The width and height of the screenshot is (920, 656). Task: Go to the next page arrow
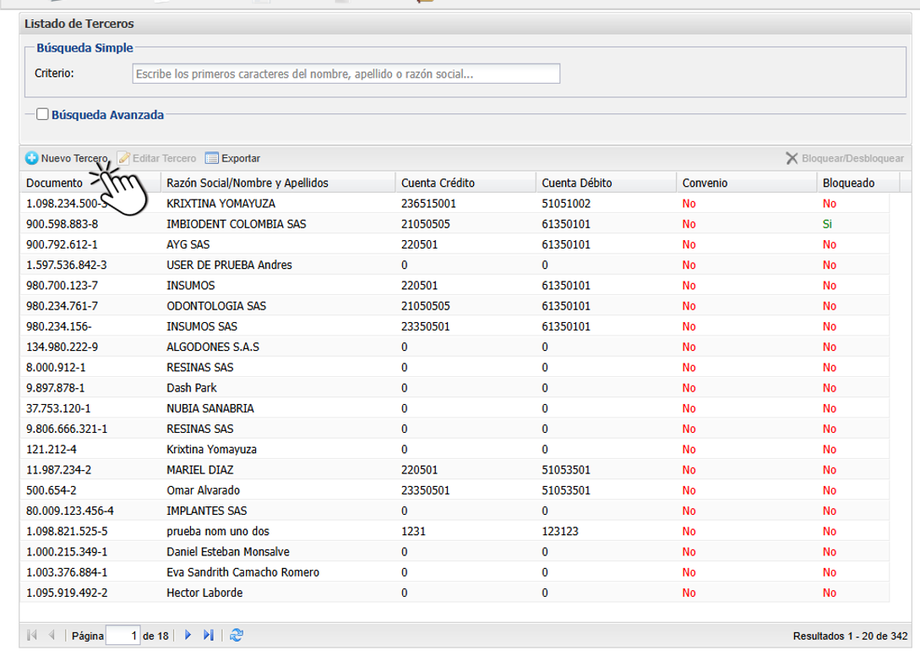tap(188, 635)
